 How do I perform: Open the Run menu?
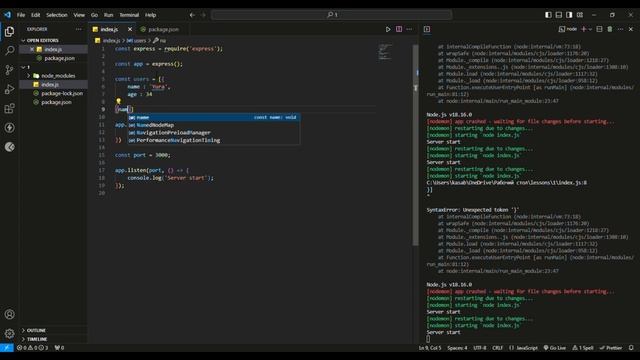coord(108,15)
